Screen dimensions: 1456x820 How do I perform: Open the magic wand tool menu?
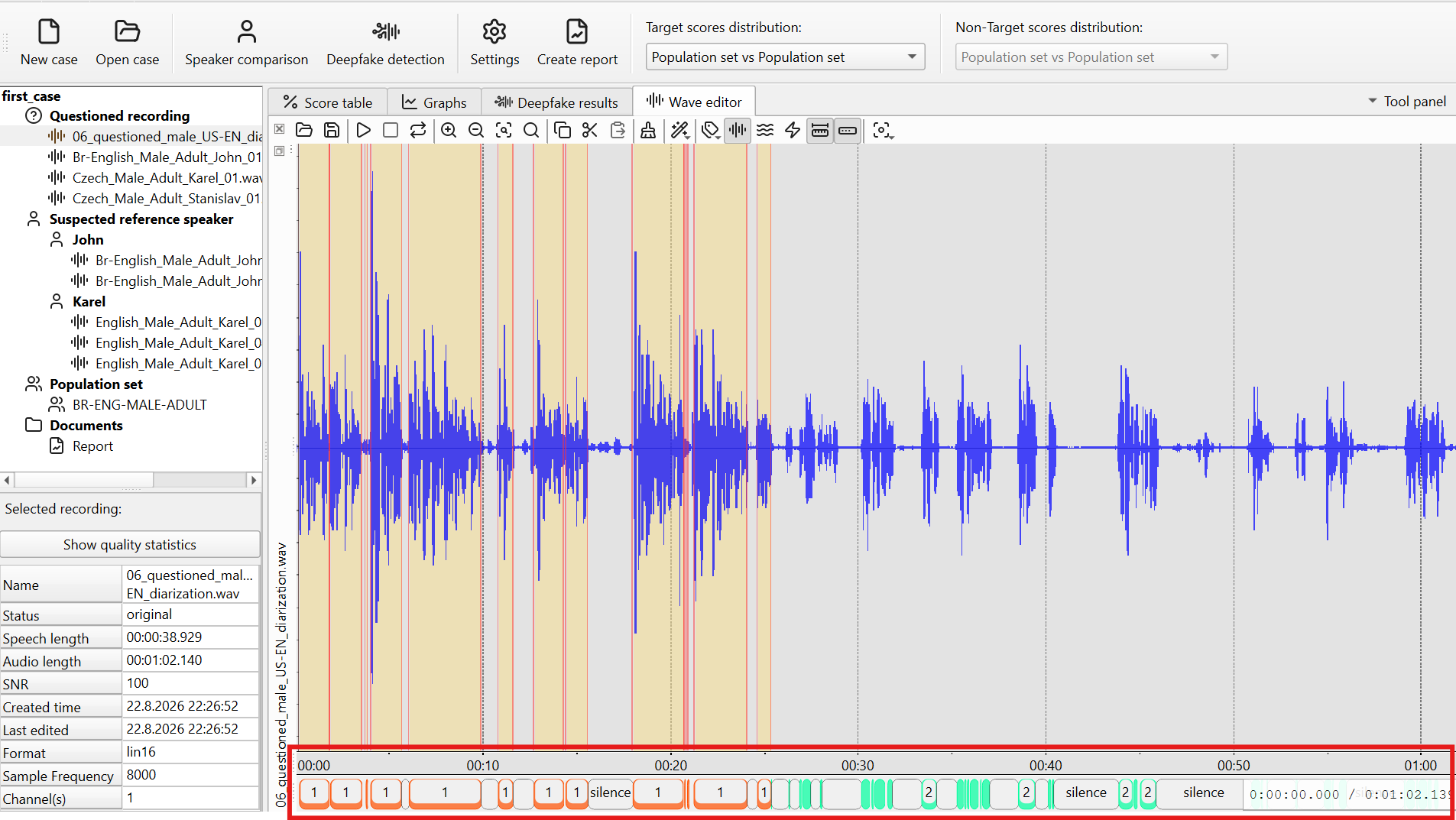(680, 130)
